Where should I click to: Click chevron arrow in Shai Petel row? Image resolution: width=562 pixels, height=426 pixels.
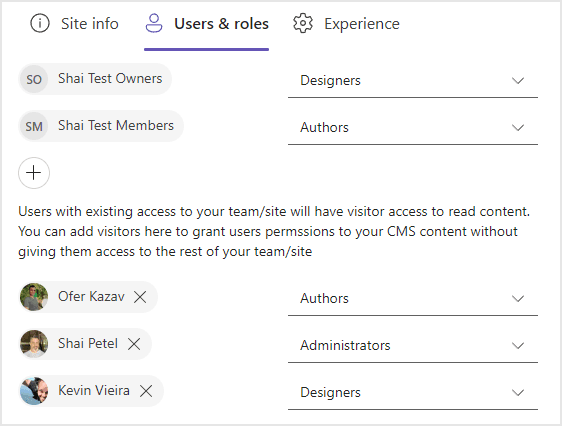click(x=518, y=345)
